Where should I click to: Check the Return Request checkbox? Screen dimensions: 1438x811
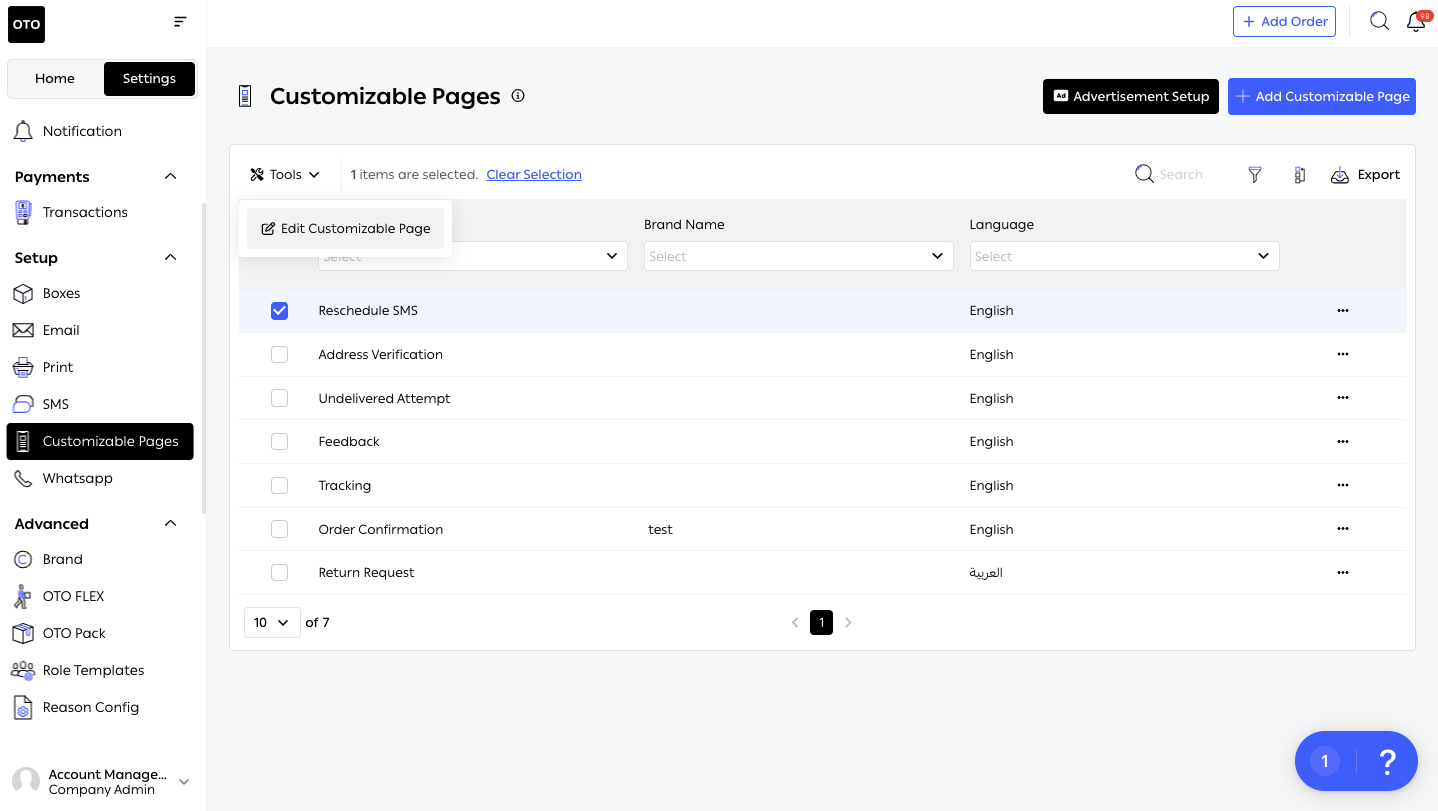[x=279, y=573]
